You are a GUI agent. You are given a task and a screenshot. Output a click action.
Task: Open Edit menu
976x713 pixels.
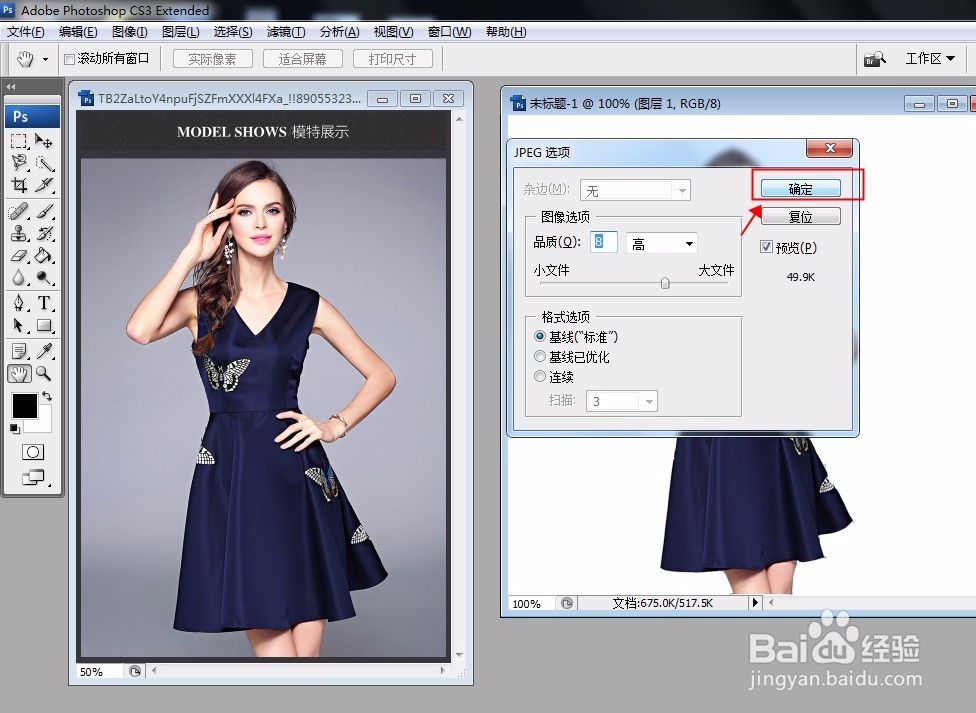[78, 32]
